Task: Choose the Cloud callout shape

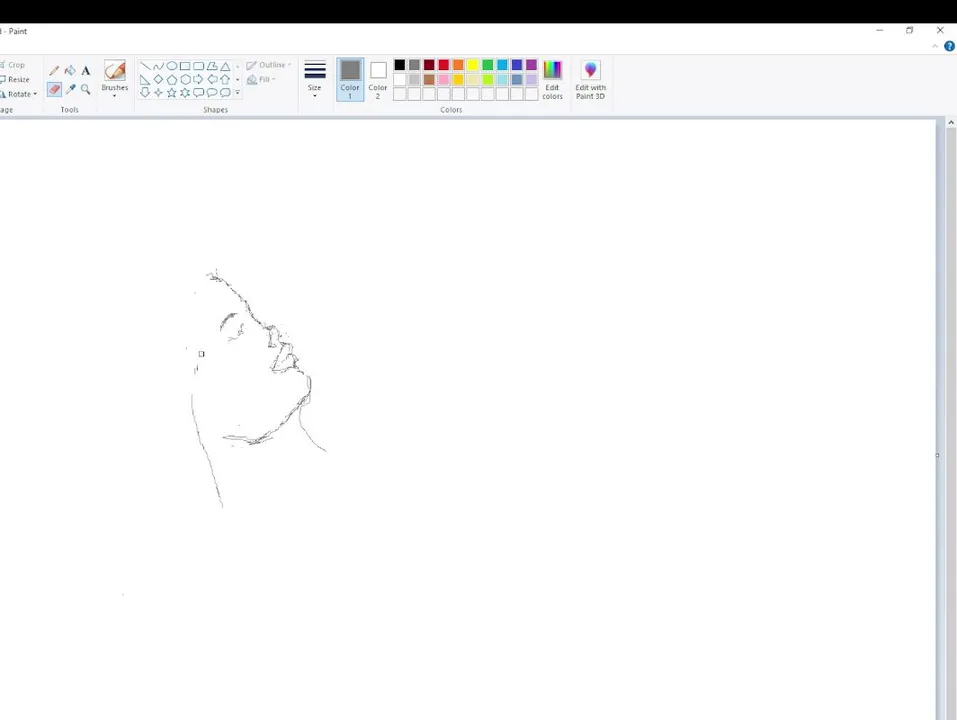Action: (225, 93)
